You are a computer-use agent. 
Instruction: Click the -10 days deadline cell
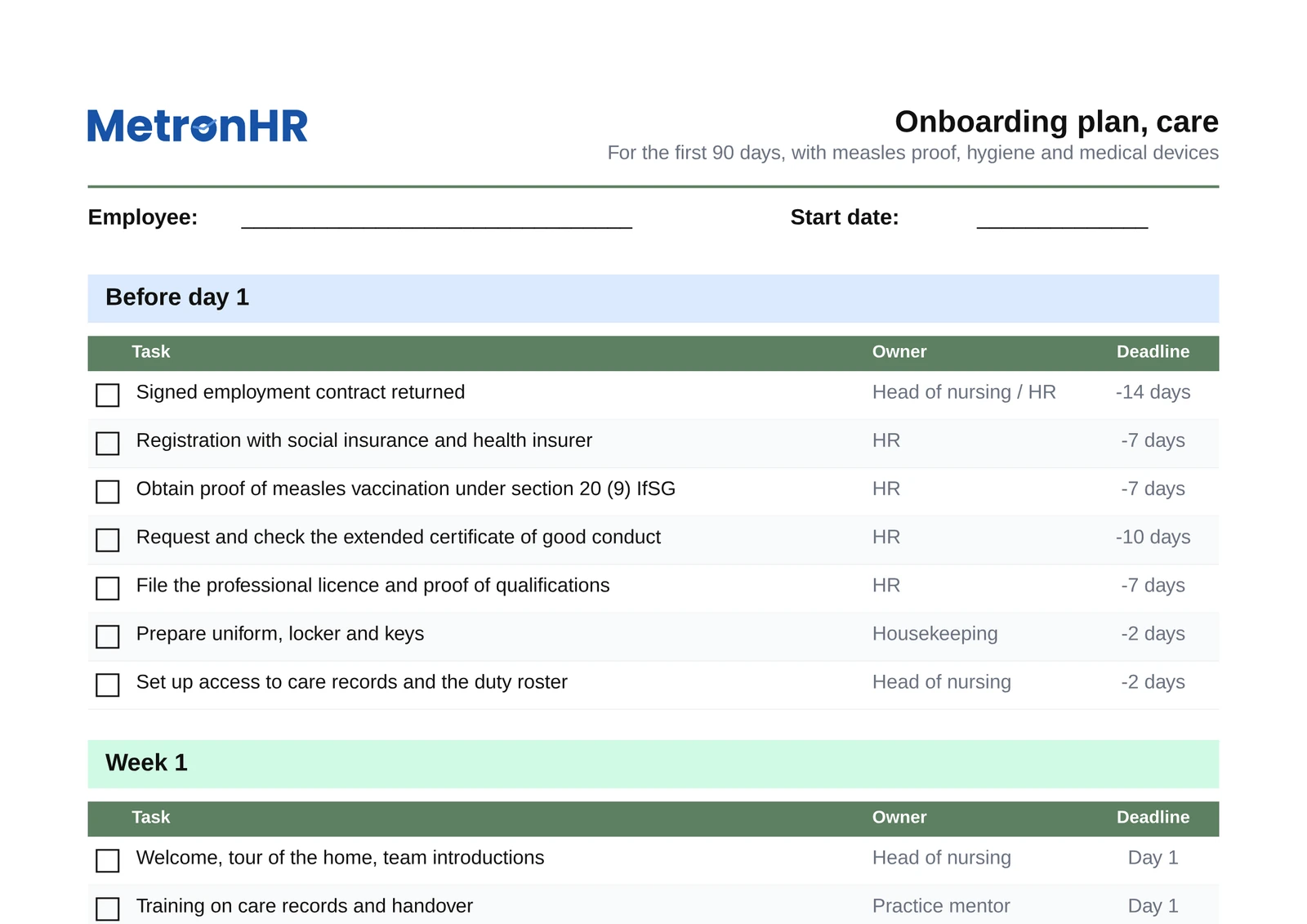1153,537
